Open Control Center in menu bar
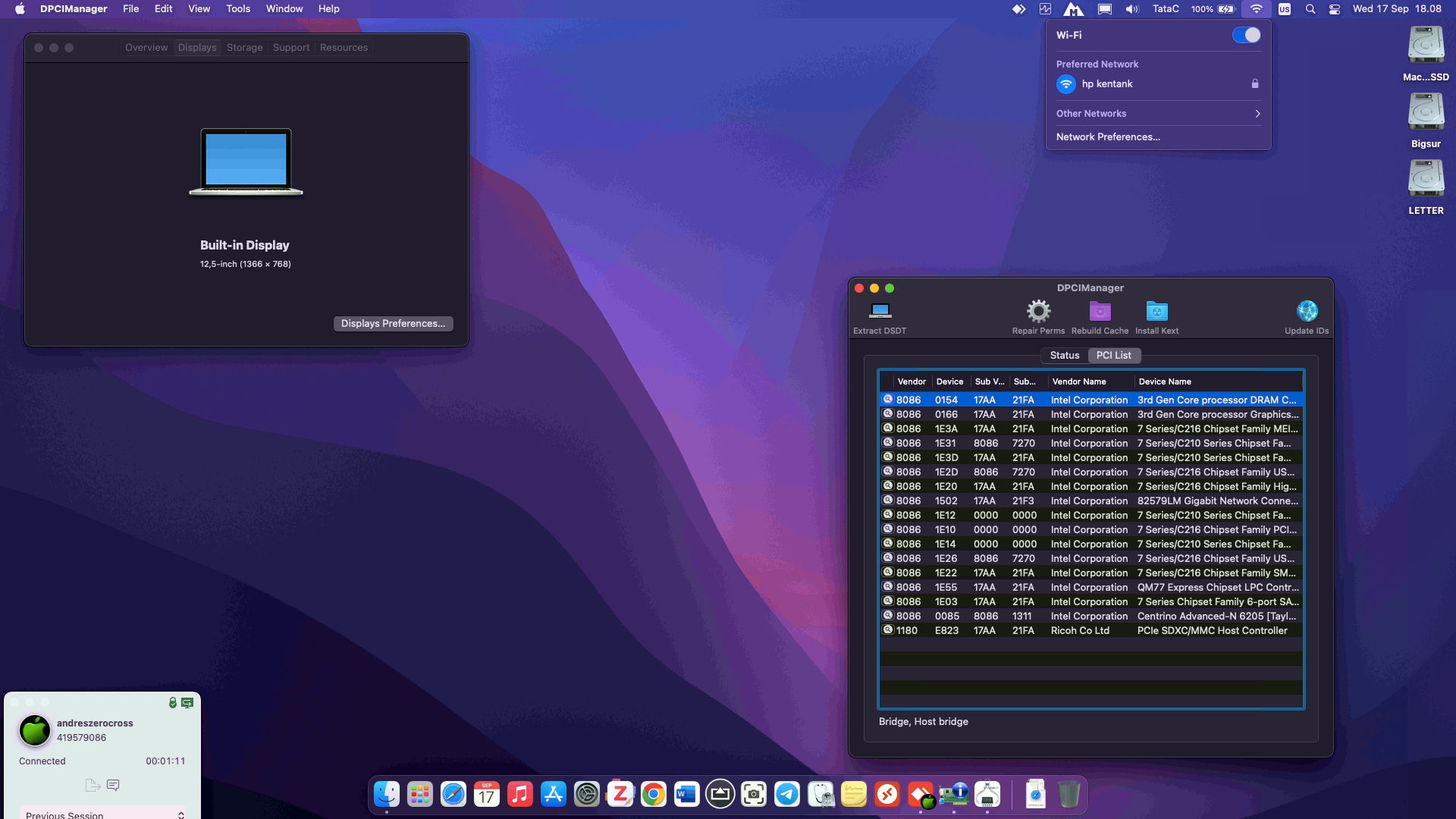1456x819 pixels. point(1335,9)
